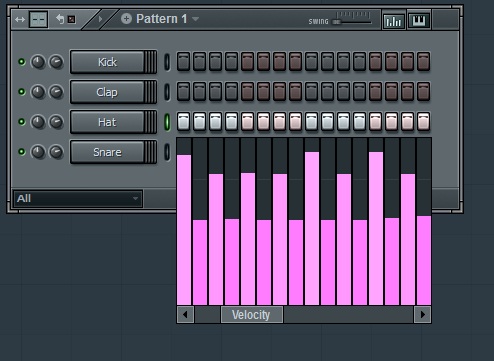Screen dimensions: 494x361
Task: Click the right arrow of graph editor scrollbar
Action: 422,314
